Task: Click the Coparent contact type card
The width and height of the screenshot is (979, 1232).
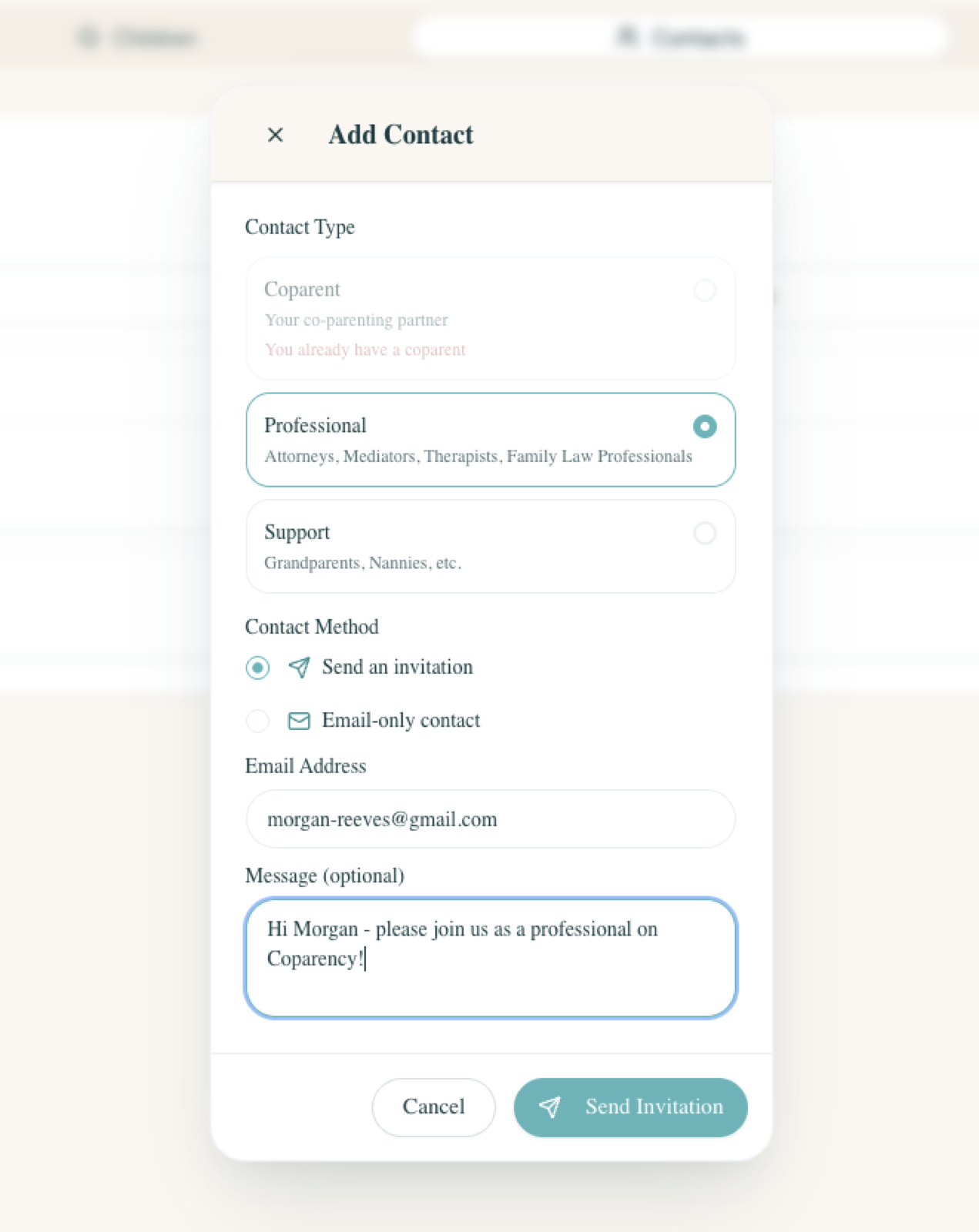Action: click(x=491, y=318)
